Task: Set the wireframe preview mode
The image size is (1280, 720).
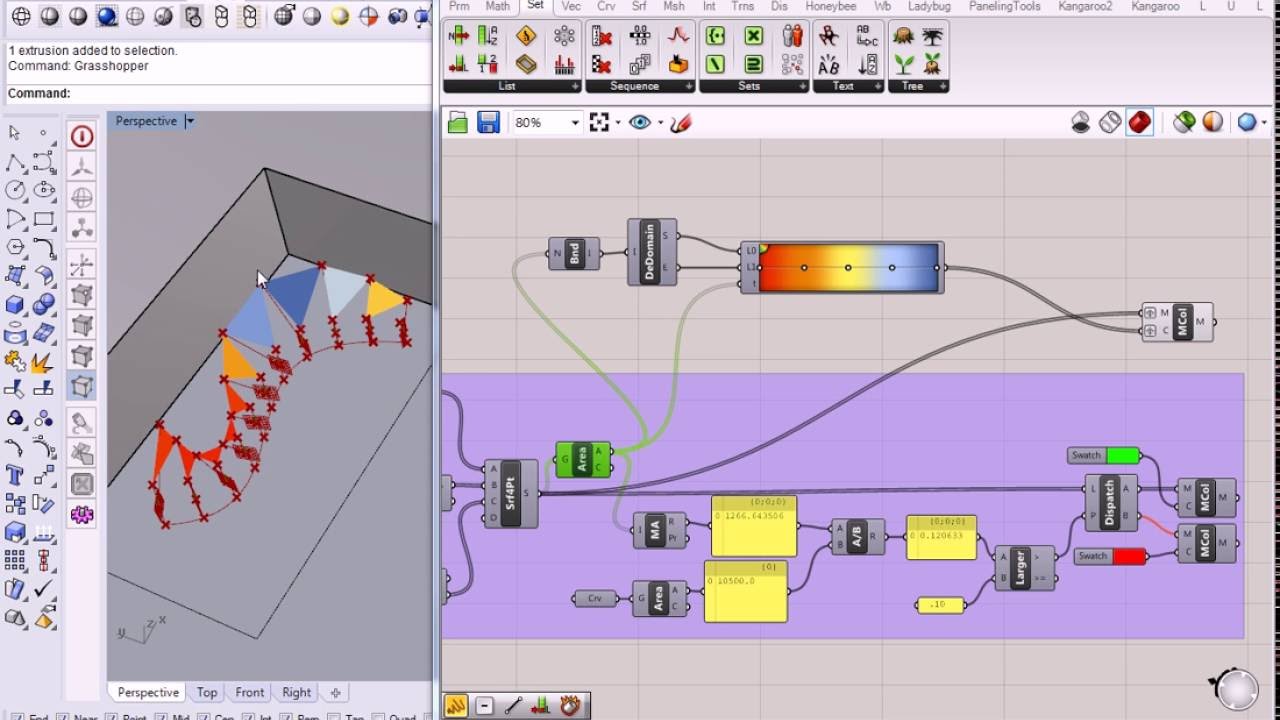Action: click(x=1110, y=123)
